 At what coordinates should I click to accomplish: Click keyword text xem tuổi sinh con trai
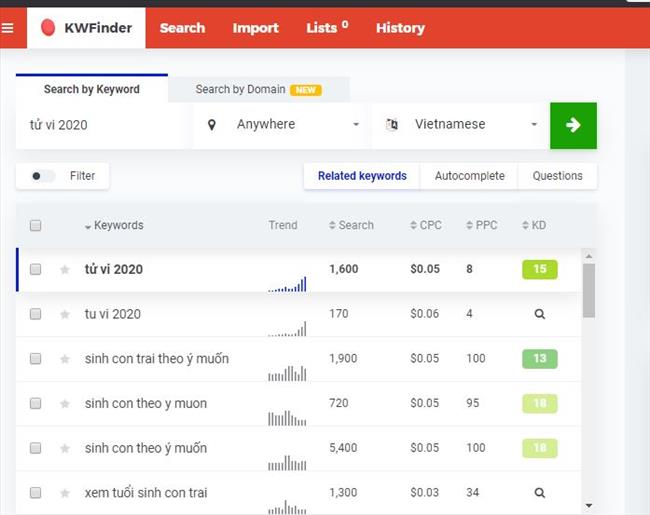tap(146, 493)
